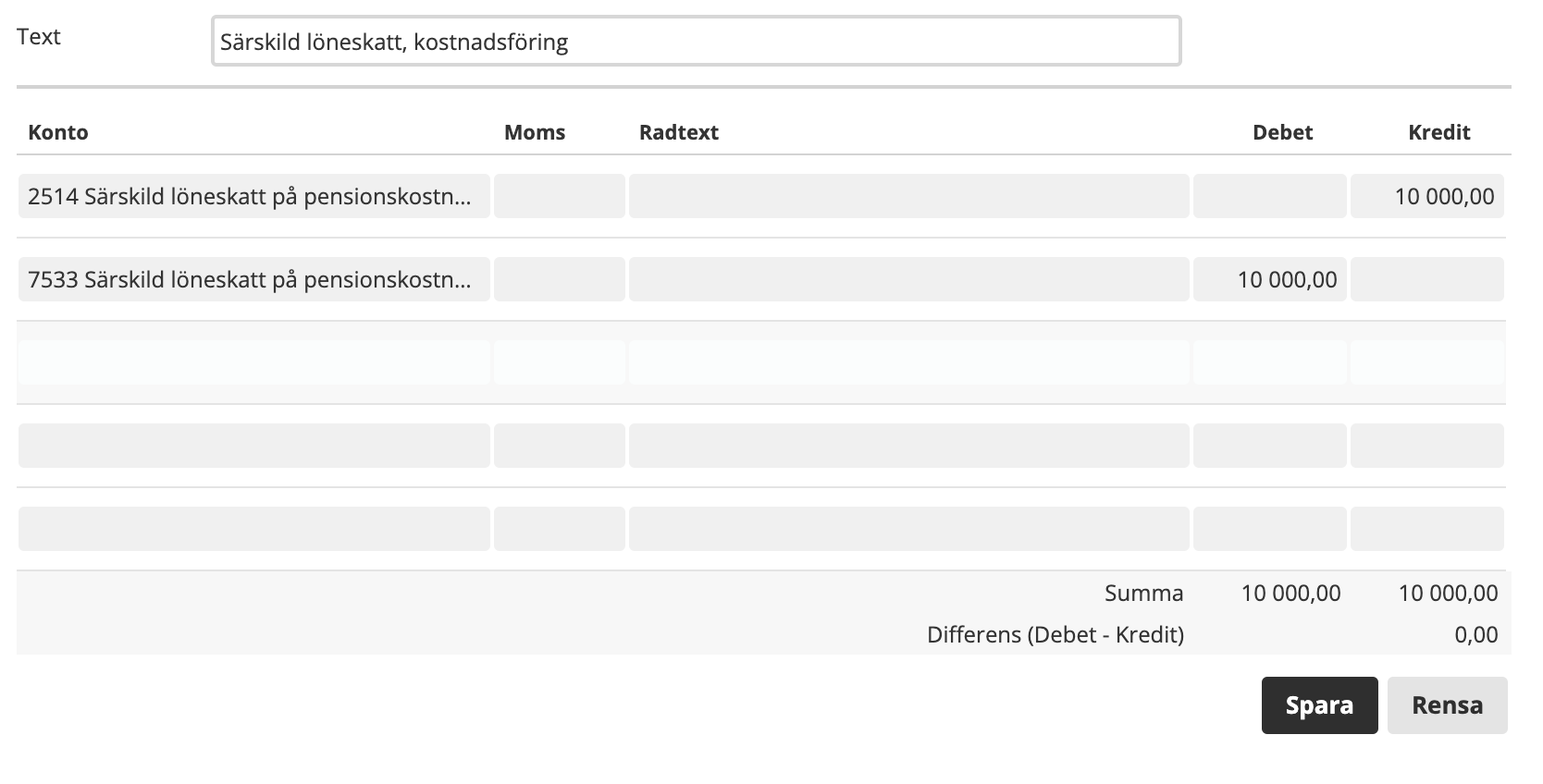Focus empty Kredit field on 7533 row

coord(1427,279)
